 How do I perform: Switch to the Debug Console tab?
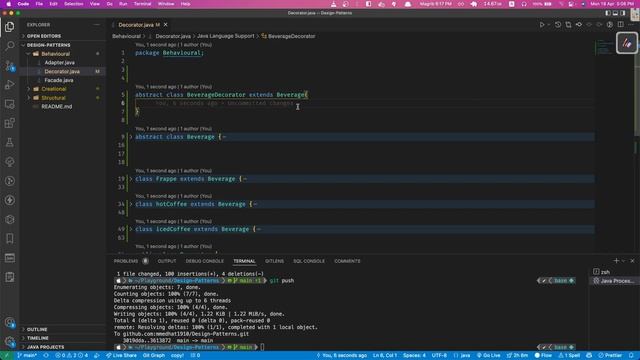tap(204, 261)
